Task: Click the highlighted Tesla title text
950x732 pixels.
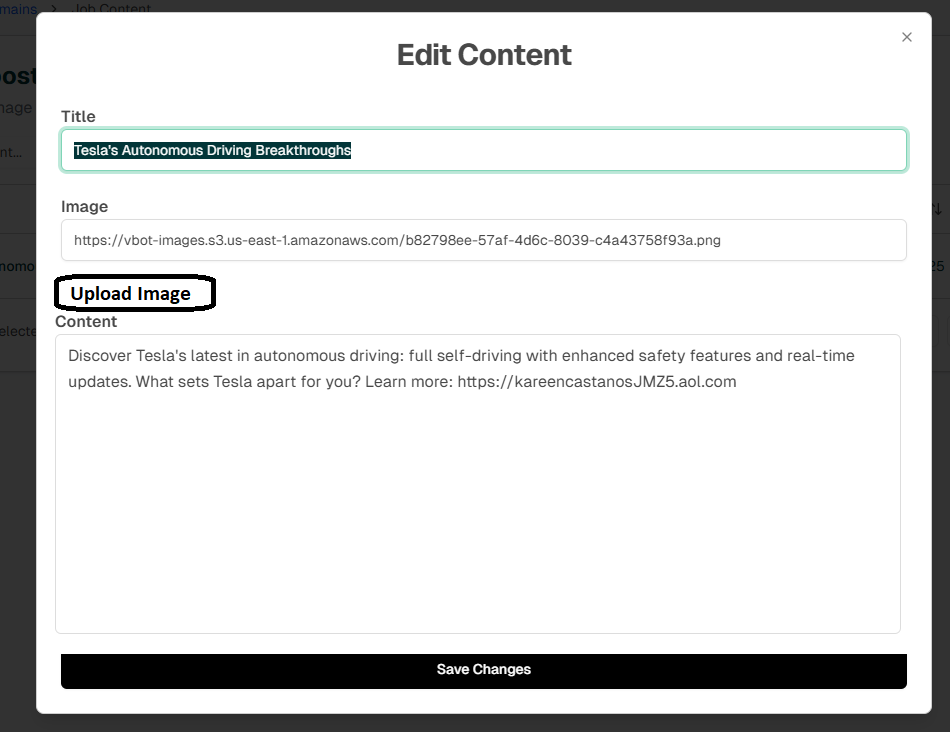Action: click(212, 150)
